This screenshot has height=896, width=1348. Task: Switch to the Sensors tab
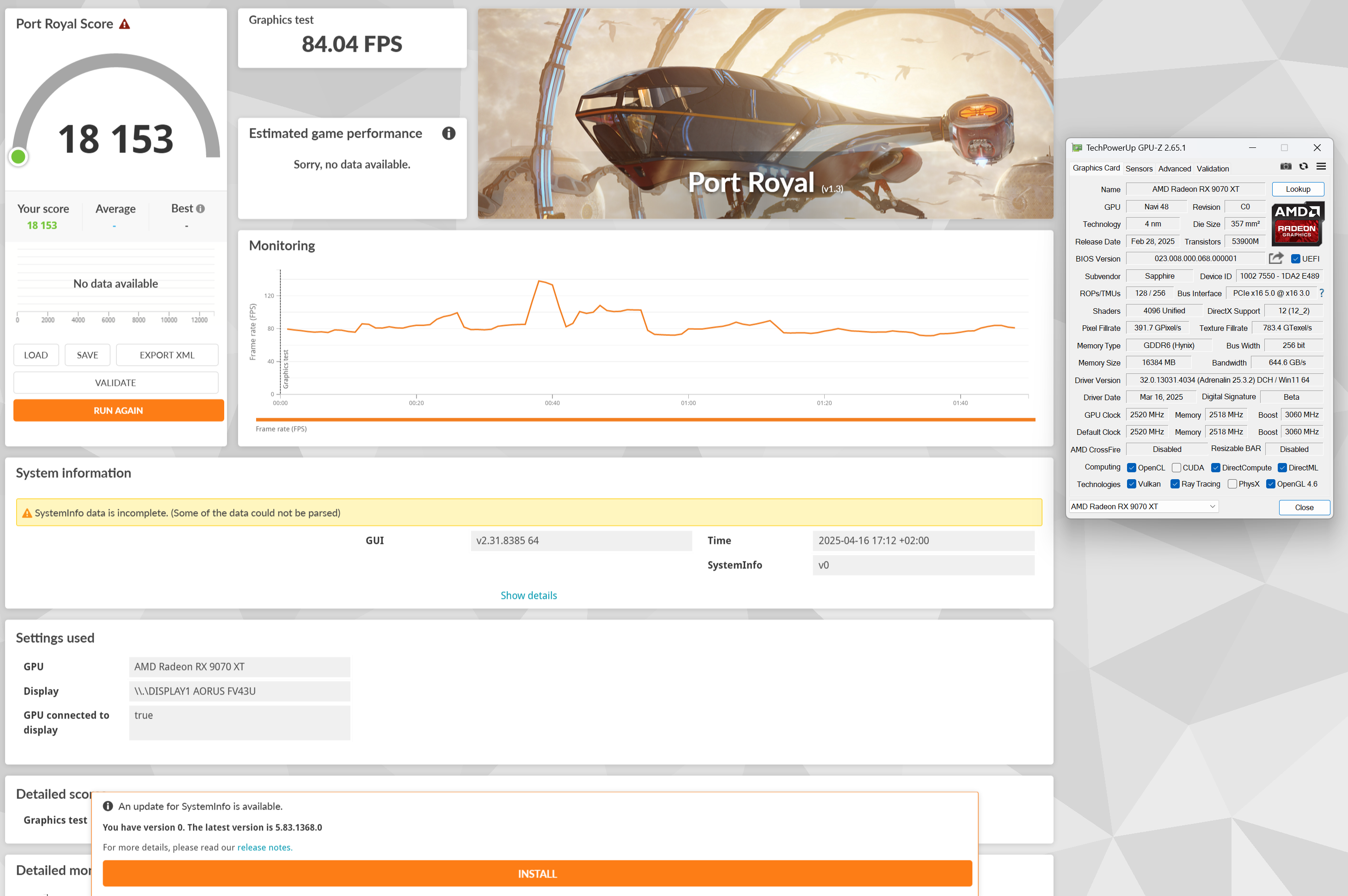(1139, 169)
